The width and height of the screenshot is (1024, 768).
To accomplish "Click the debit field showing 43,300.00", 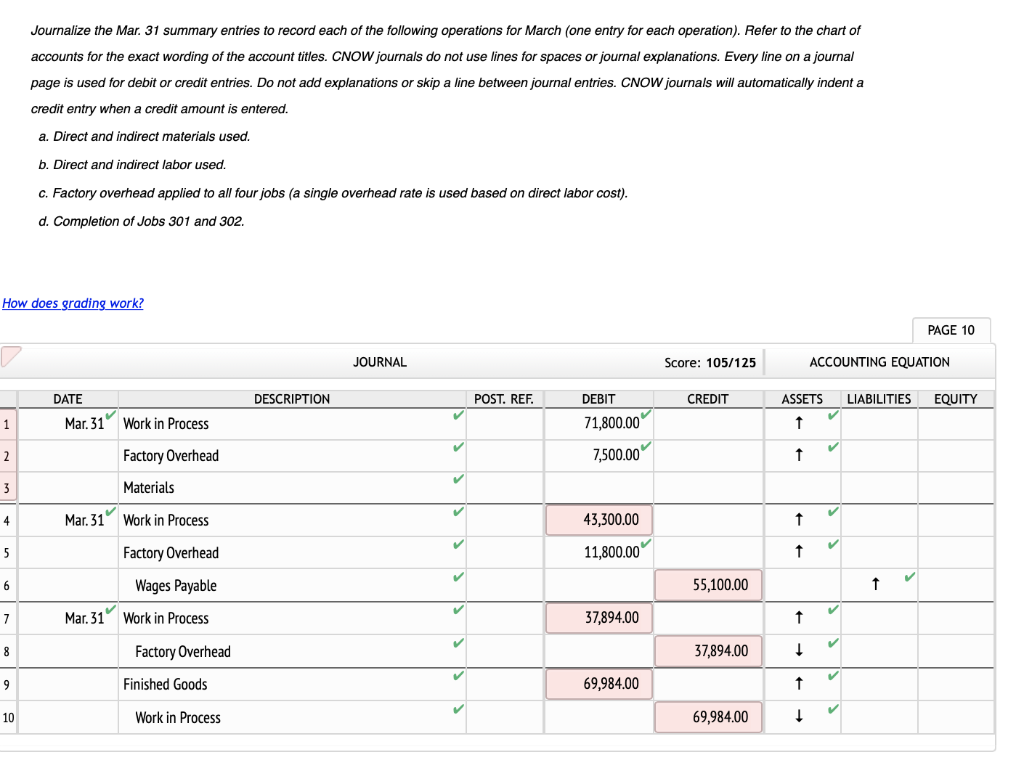I will click(599, 520).
